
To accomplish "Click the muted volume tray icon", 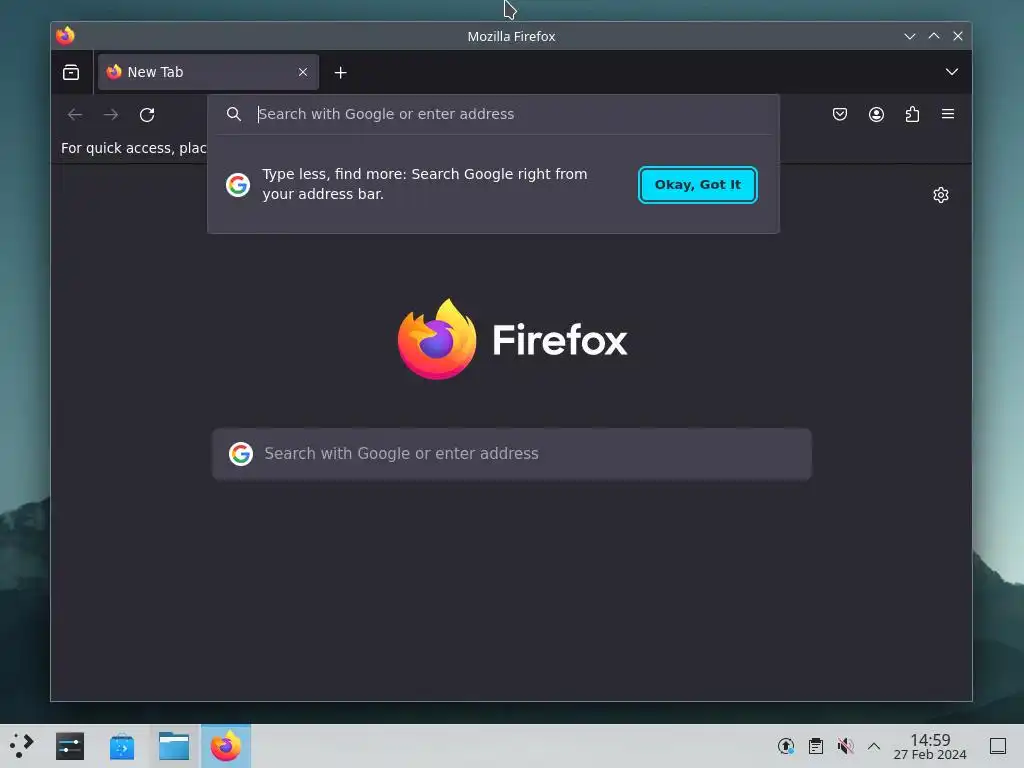I will [x=845, y=746].
